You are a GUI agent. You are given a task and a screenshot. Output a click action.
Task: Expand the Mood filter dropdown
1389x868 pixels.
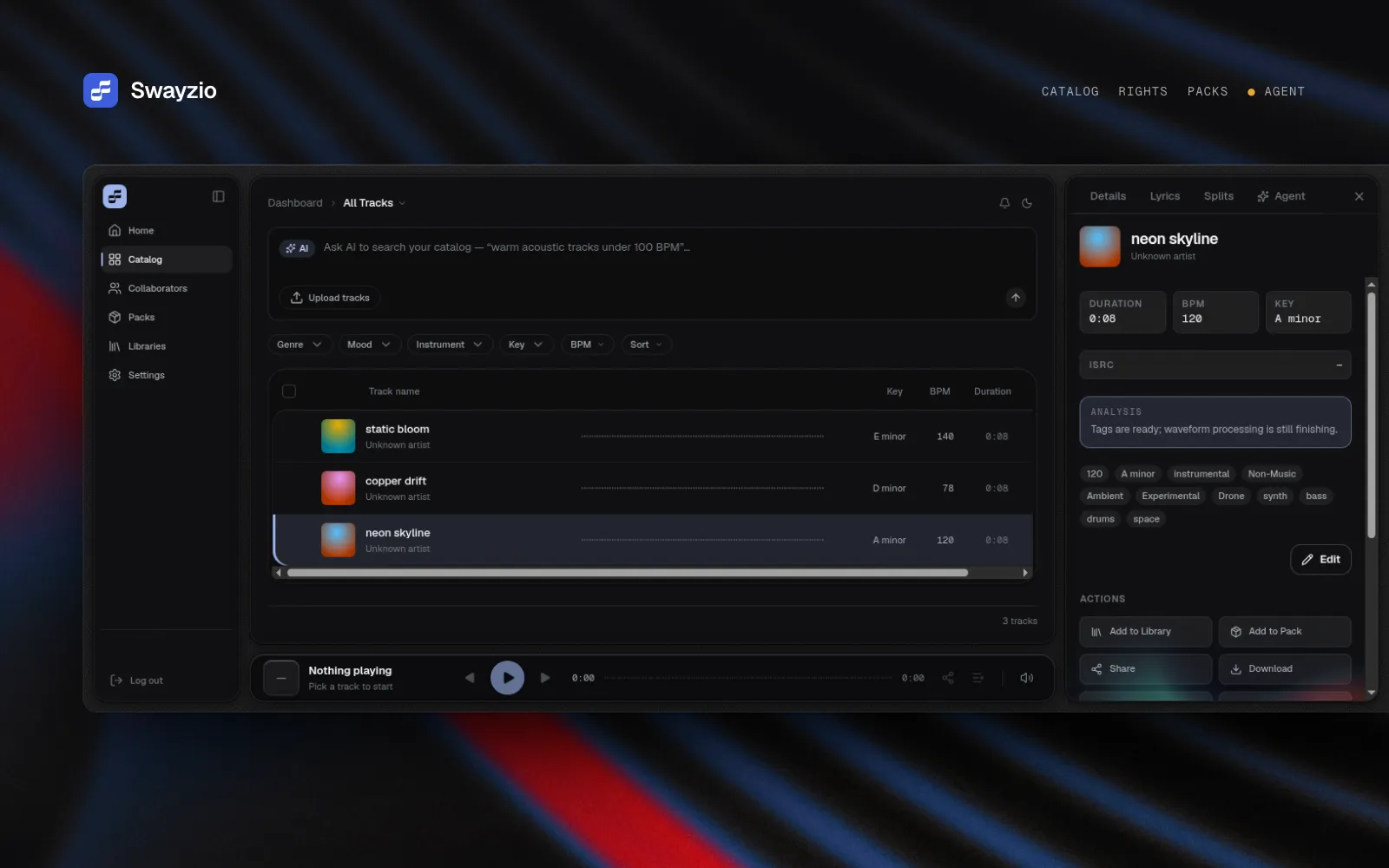pos(370,345)
